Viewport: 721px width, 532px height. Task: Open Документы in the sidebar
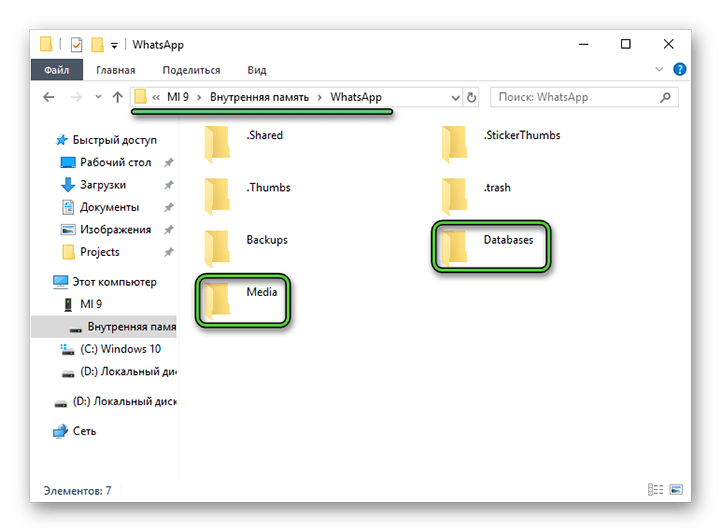coord(100,207)
